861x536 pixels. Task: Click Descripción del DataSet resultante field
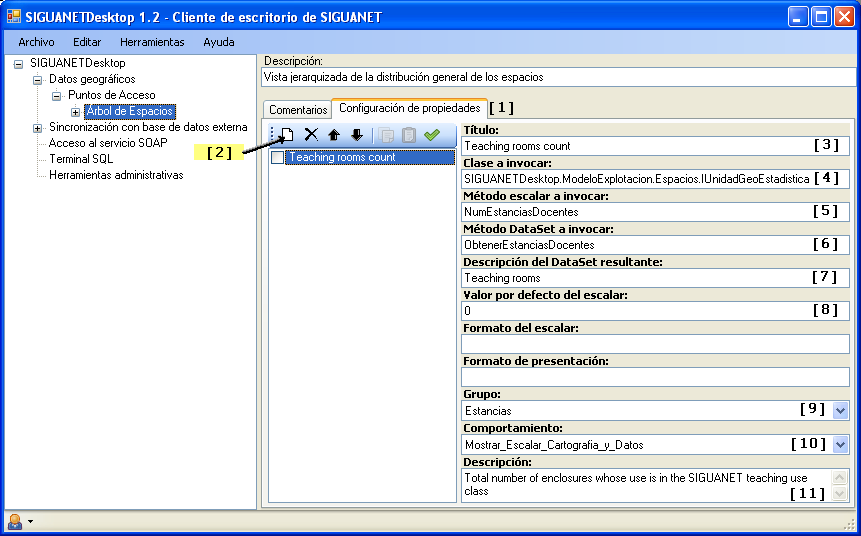(656, 278)
